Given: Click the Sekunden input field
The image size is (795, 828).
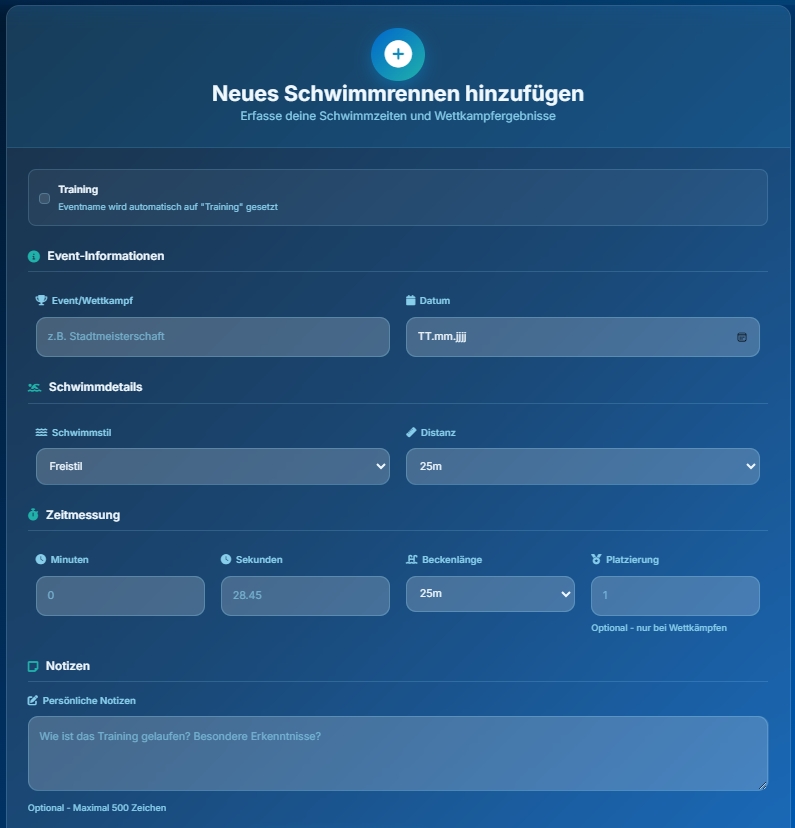Looking at the screenshot, I should 305,596.
